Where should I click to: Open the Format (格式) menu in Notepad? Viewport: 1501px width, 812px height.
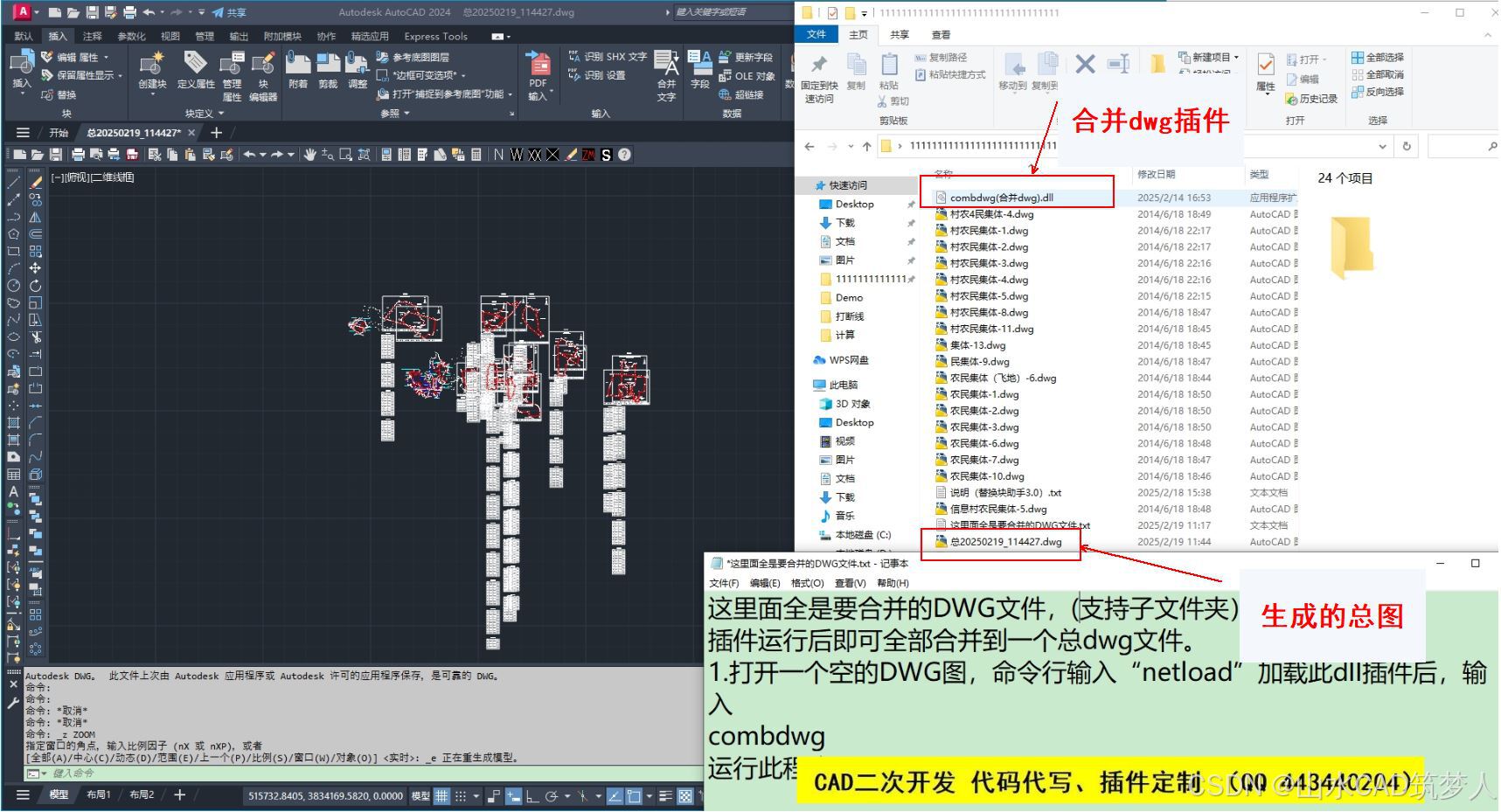(807, 583)
